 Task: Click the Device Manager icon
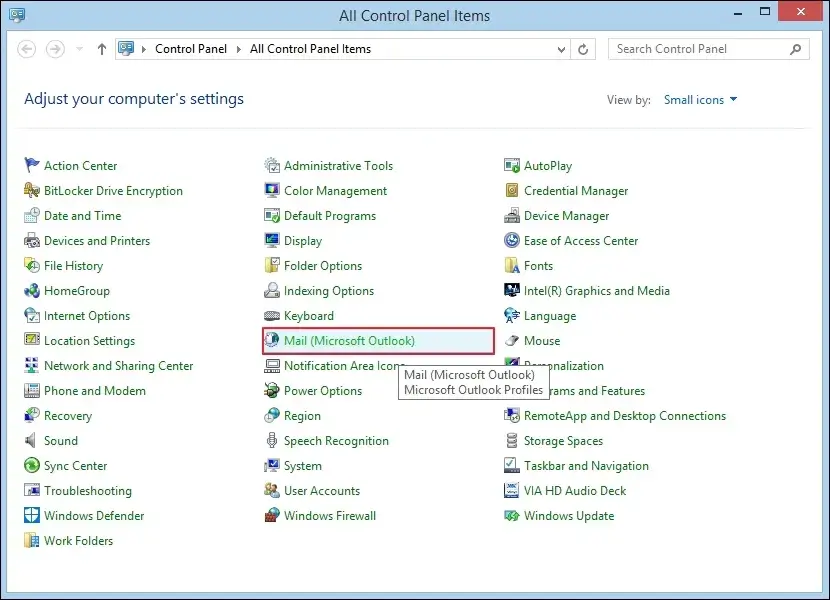pos(511,215)
